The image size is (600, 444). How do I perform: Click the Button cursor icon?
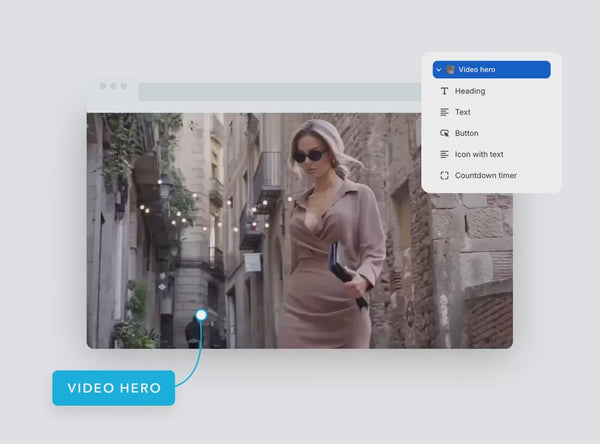pyautogui.click(x=444, y=133)
